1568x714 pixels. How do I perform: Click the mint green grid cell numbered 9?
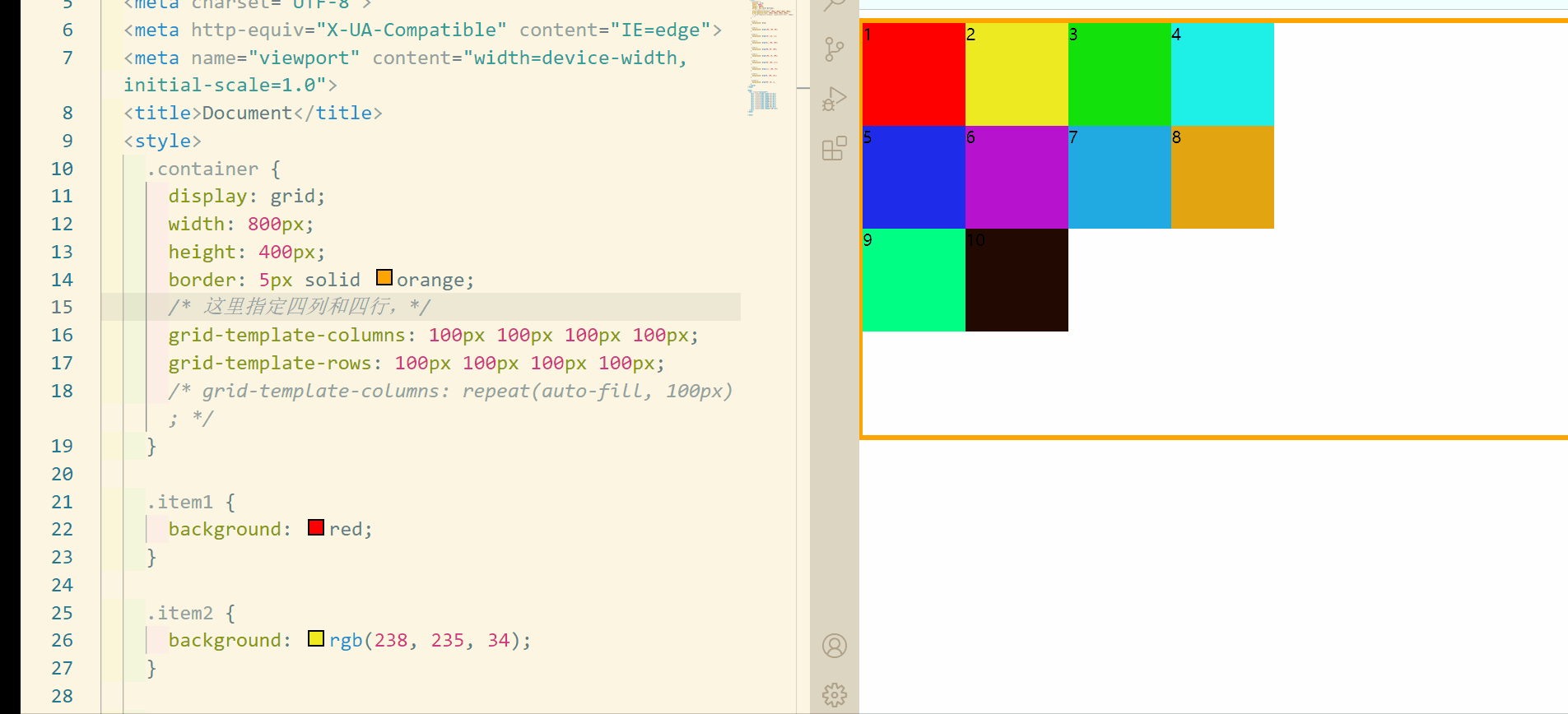(914, 280)
